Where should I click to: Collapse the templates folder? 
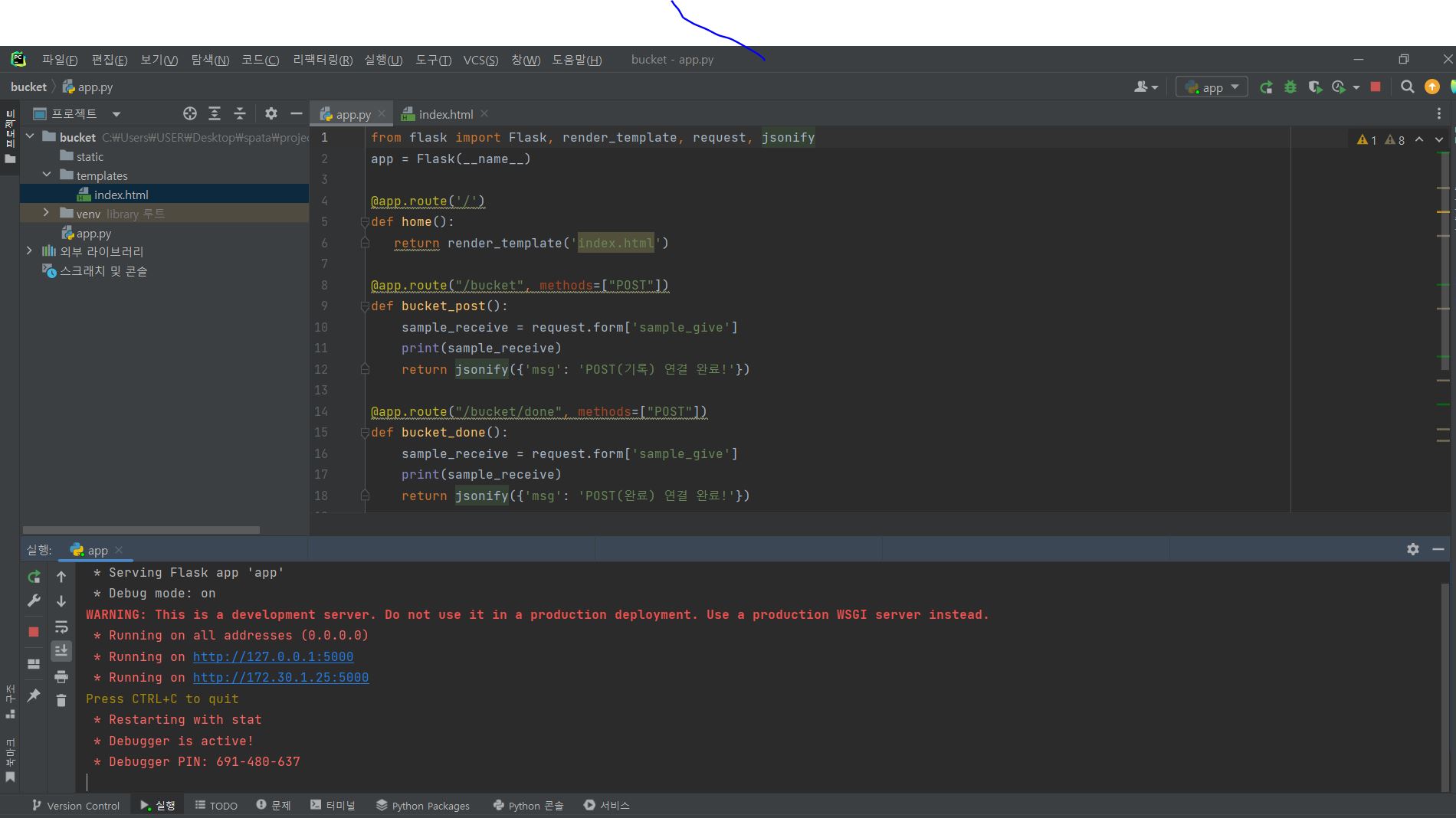coord(47,175)
